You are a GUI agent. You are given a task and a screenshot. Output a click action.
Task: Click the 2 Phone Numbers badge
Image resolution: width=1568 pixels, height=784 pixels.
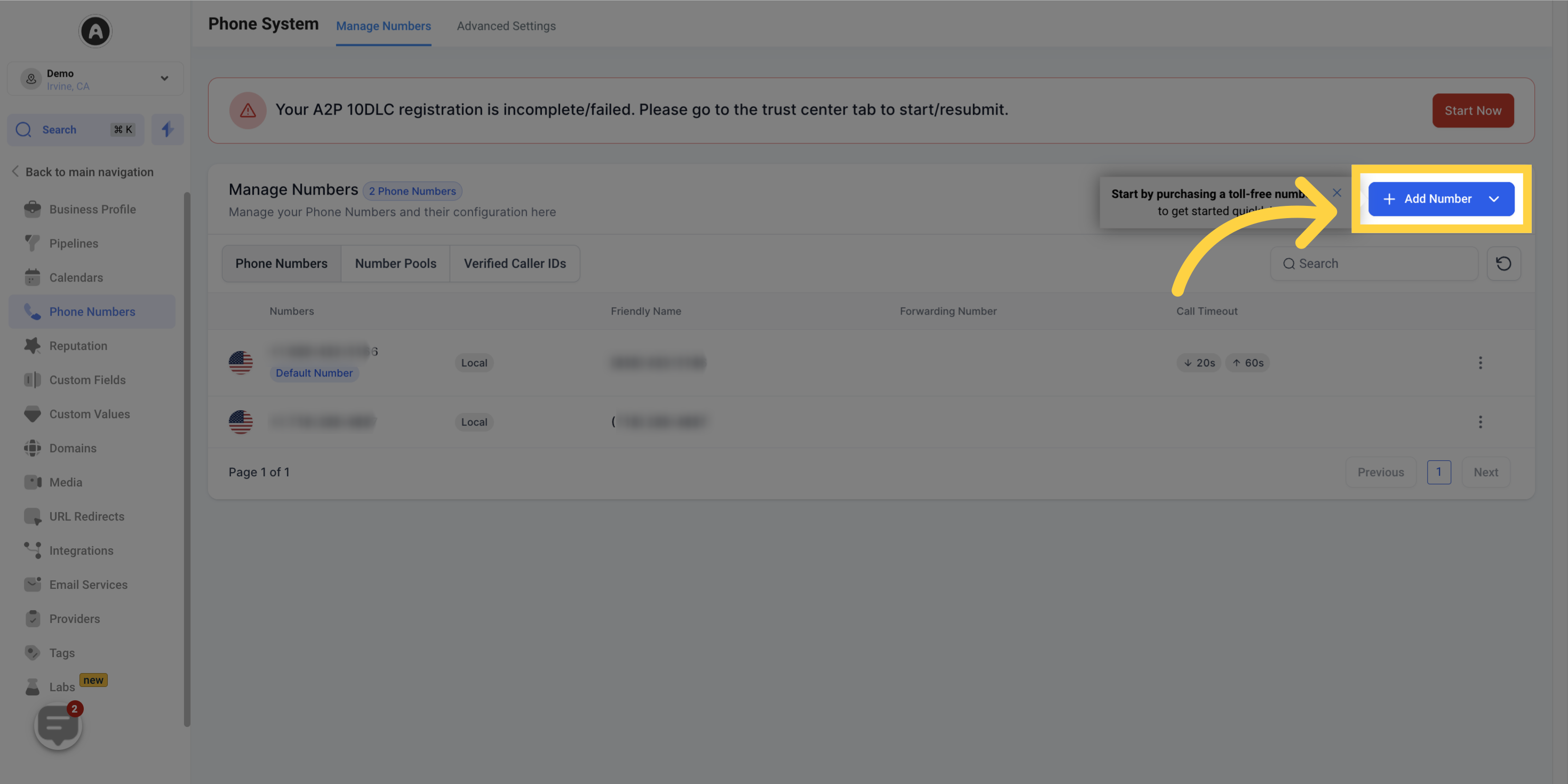coord(412,191)
